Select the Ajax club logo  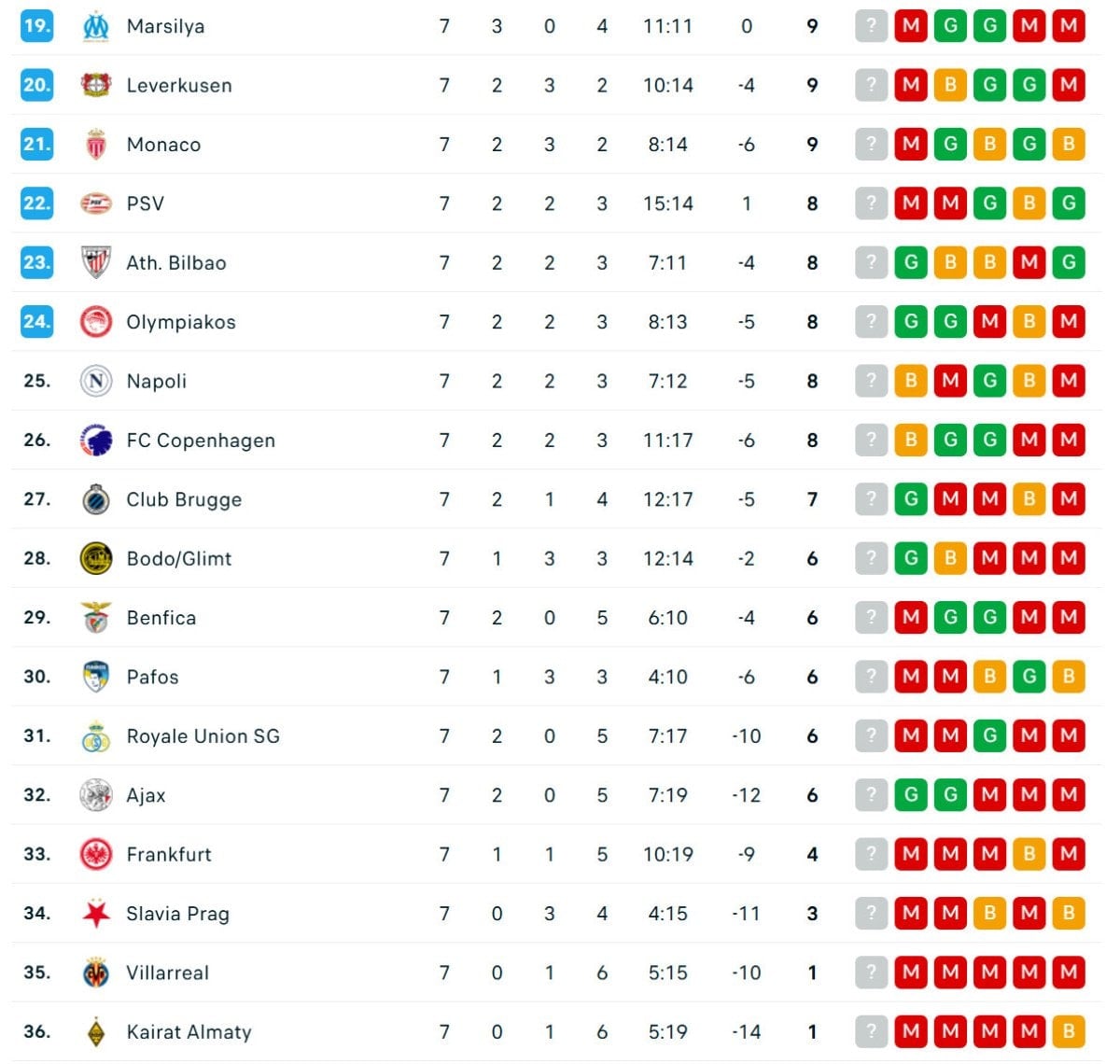click(96, 795)
